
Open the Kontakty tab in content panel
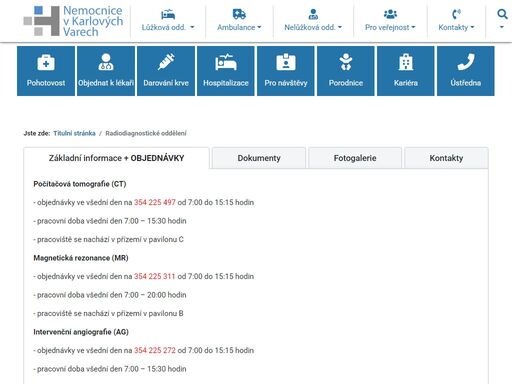[x=446, y=158]
